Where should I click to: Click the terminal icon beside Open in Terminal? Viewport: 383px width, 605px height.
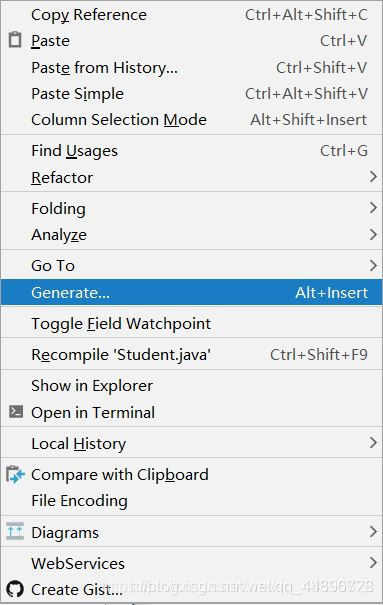tap(16, 412)
